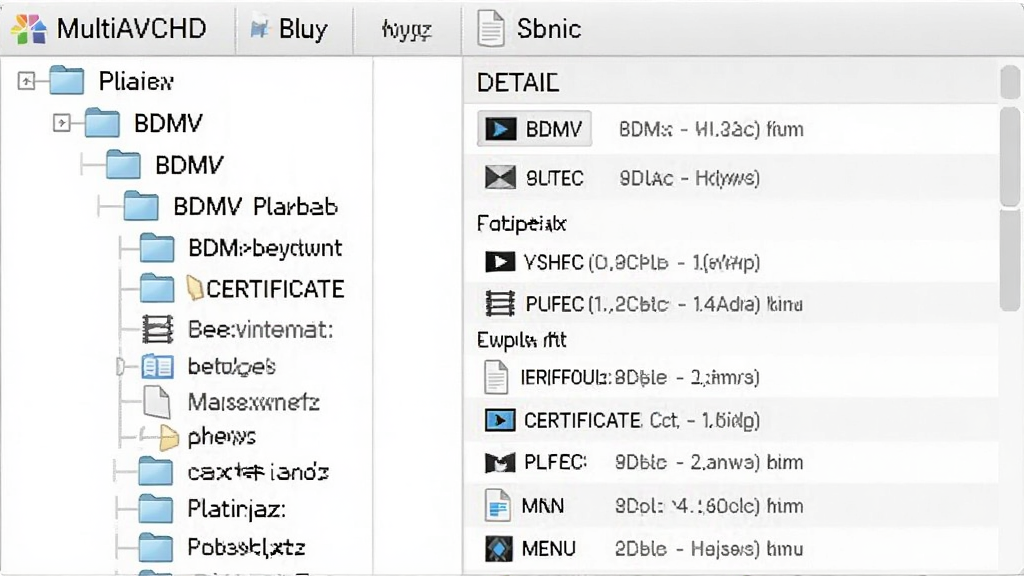Toggle the expand box beside BDMV
The image size is (1024, 576).
click(61, 123)
